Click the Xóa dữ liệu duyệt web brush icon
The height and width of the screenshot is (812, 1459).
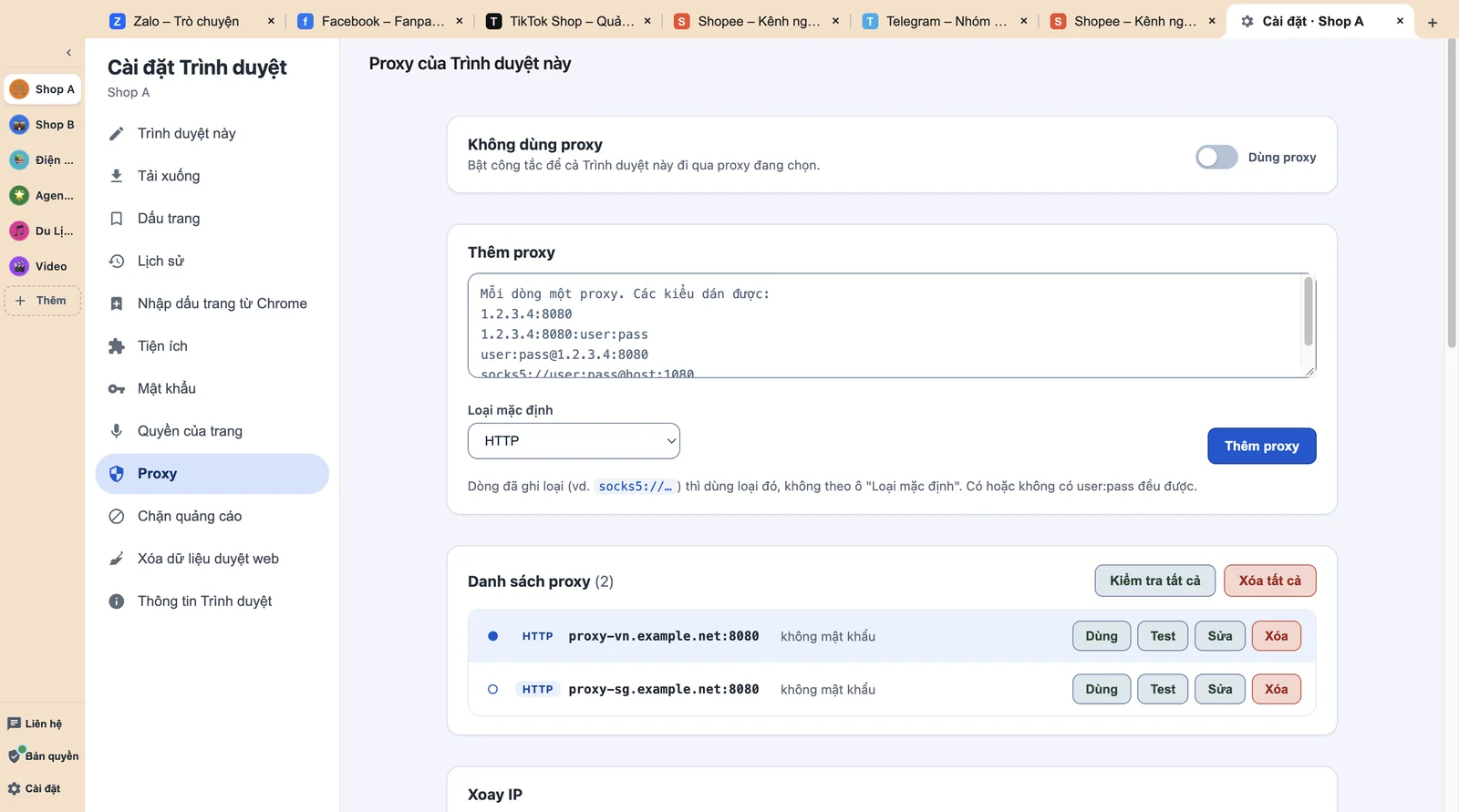tap(117, 559)
